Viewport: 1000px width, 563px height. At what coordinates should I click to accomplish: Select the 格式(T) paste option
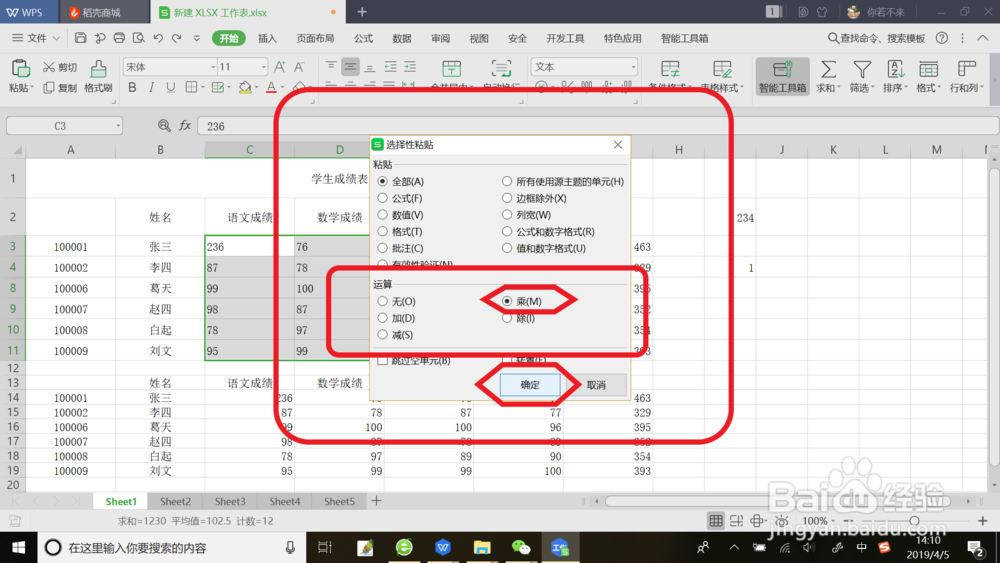[383, 231]
